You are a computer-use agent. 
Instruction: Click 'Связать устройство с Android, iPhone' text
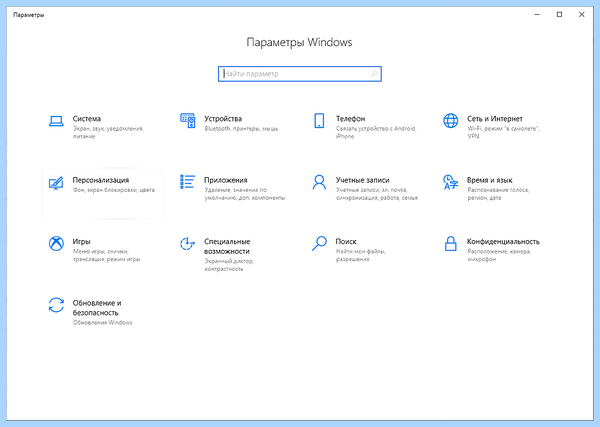[376, 132]
